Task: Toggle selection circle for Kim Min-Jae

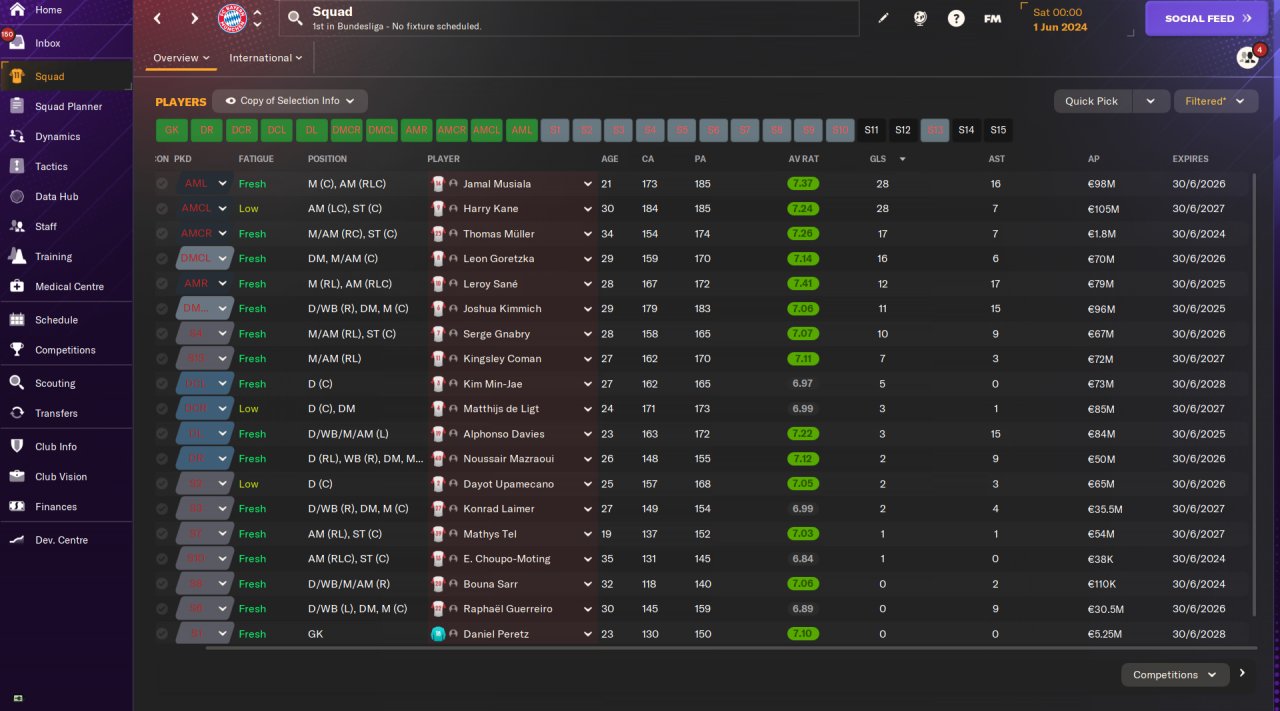Action: pyautogui.click(x=162, y=384)
